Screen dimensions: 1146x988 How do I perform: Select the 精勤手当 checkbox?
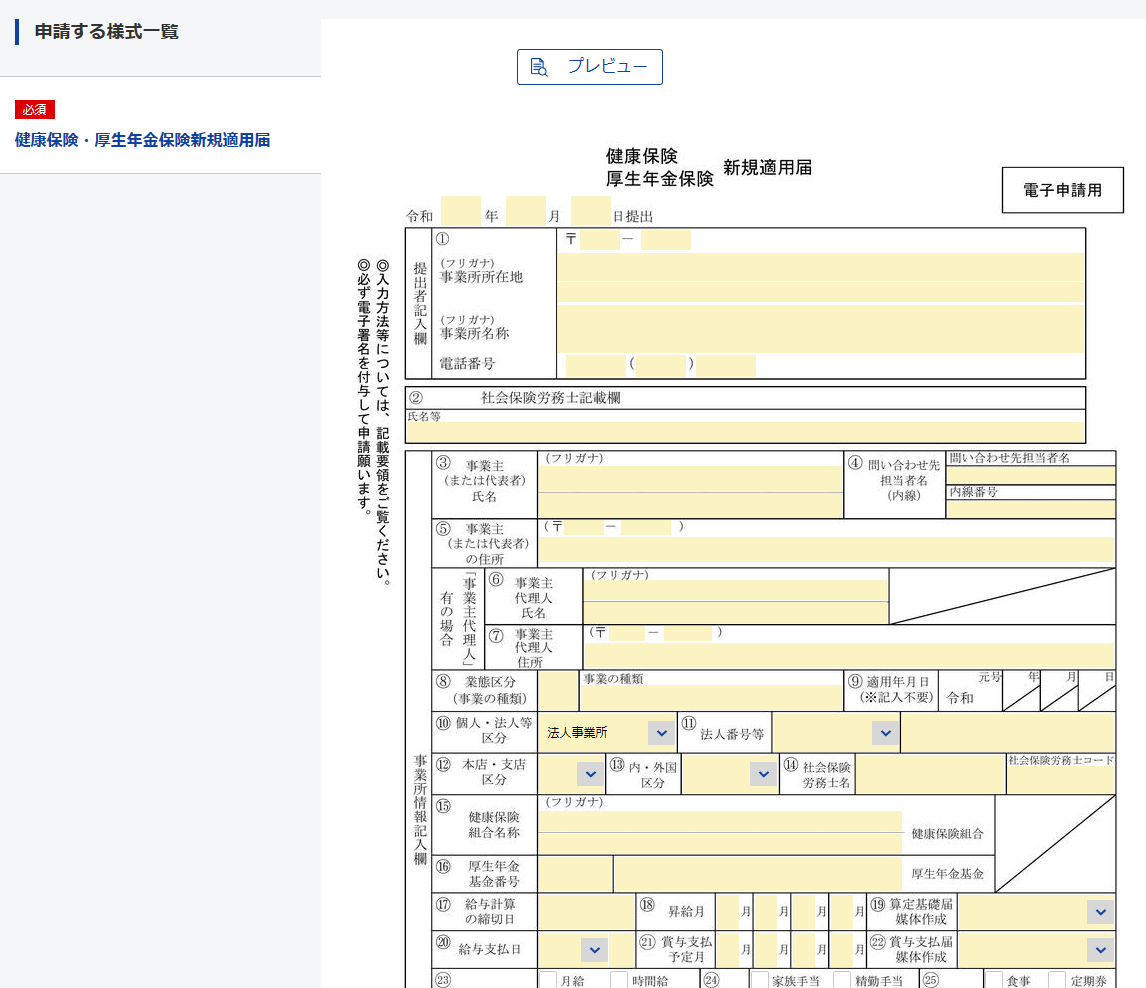pos(842,980)
